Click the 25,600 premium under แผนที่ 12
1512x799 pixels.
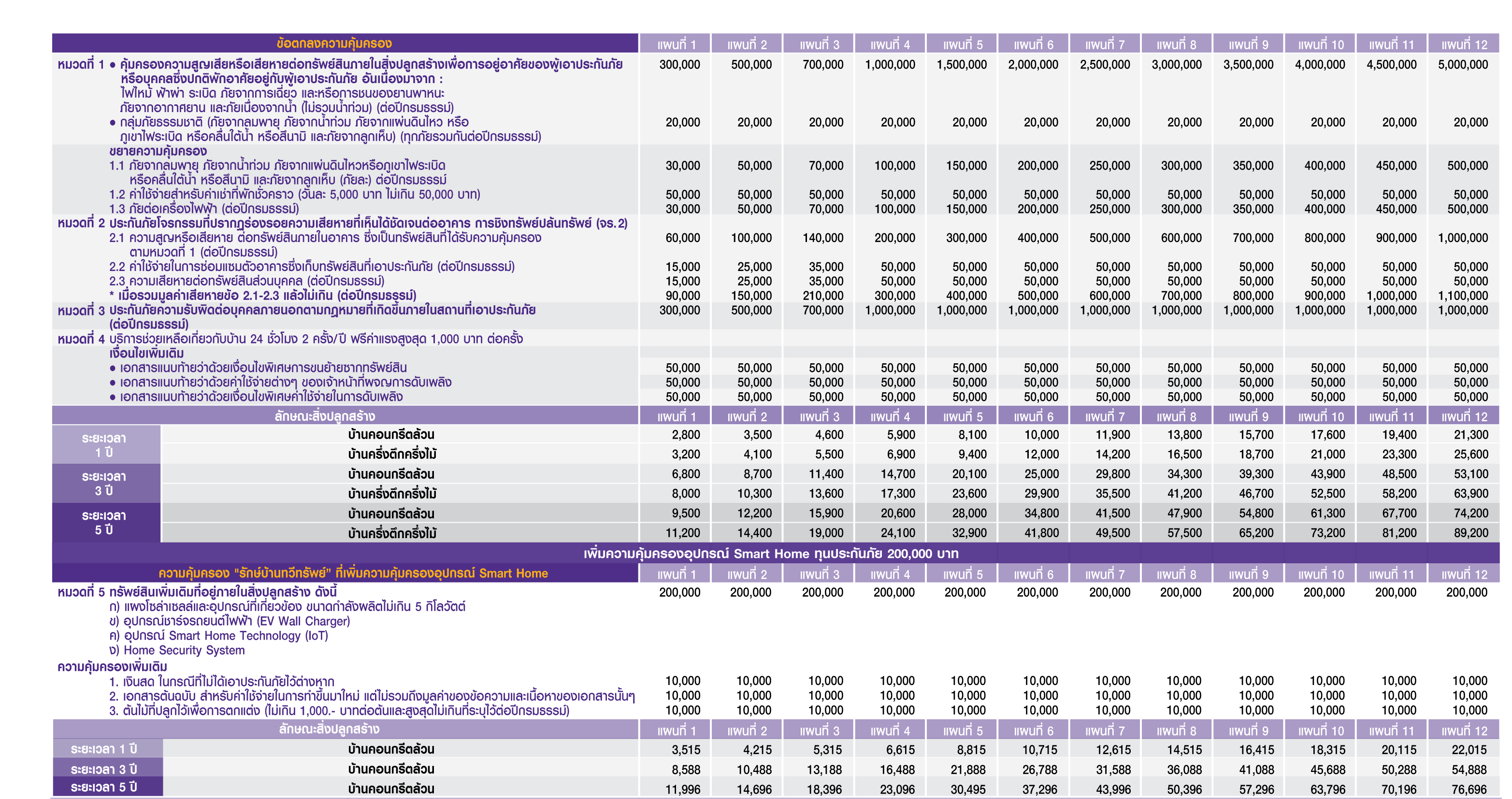click(x=1471, y=454)
